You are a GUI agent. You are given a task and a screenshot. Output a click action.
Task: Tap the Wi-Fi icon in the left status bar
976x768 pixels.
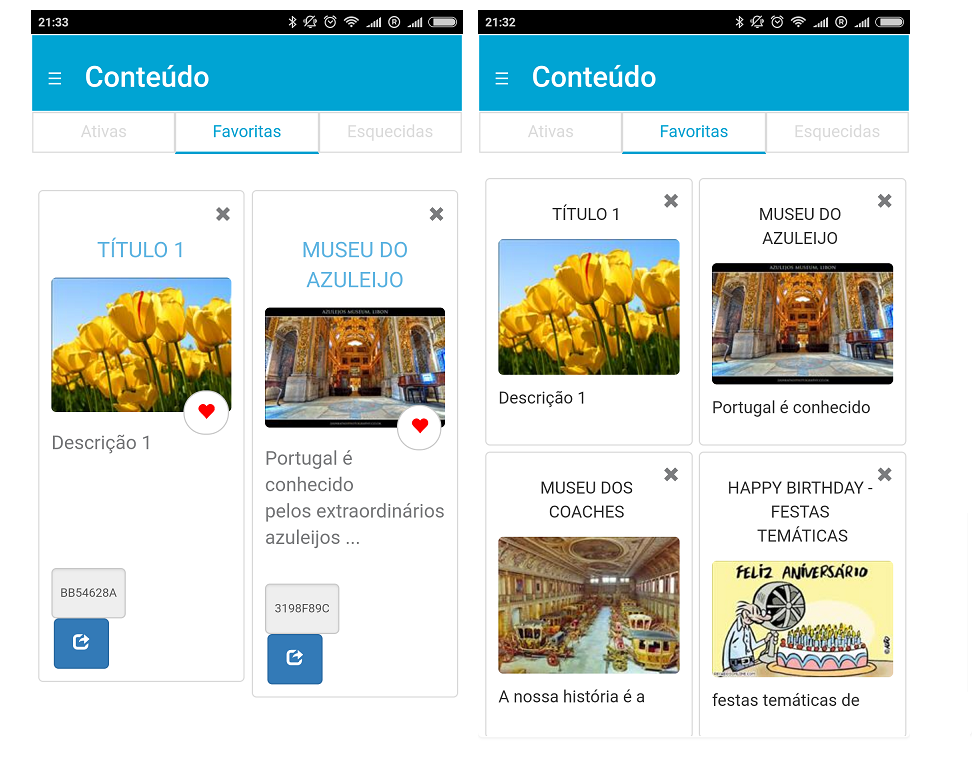coord(351,22)
